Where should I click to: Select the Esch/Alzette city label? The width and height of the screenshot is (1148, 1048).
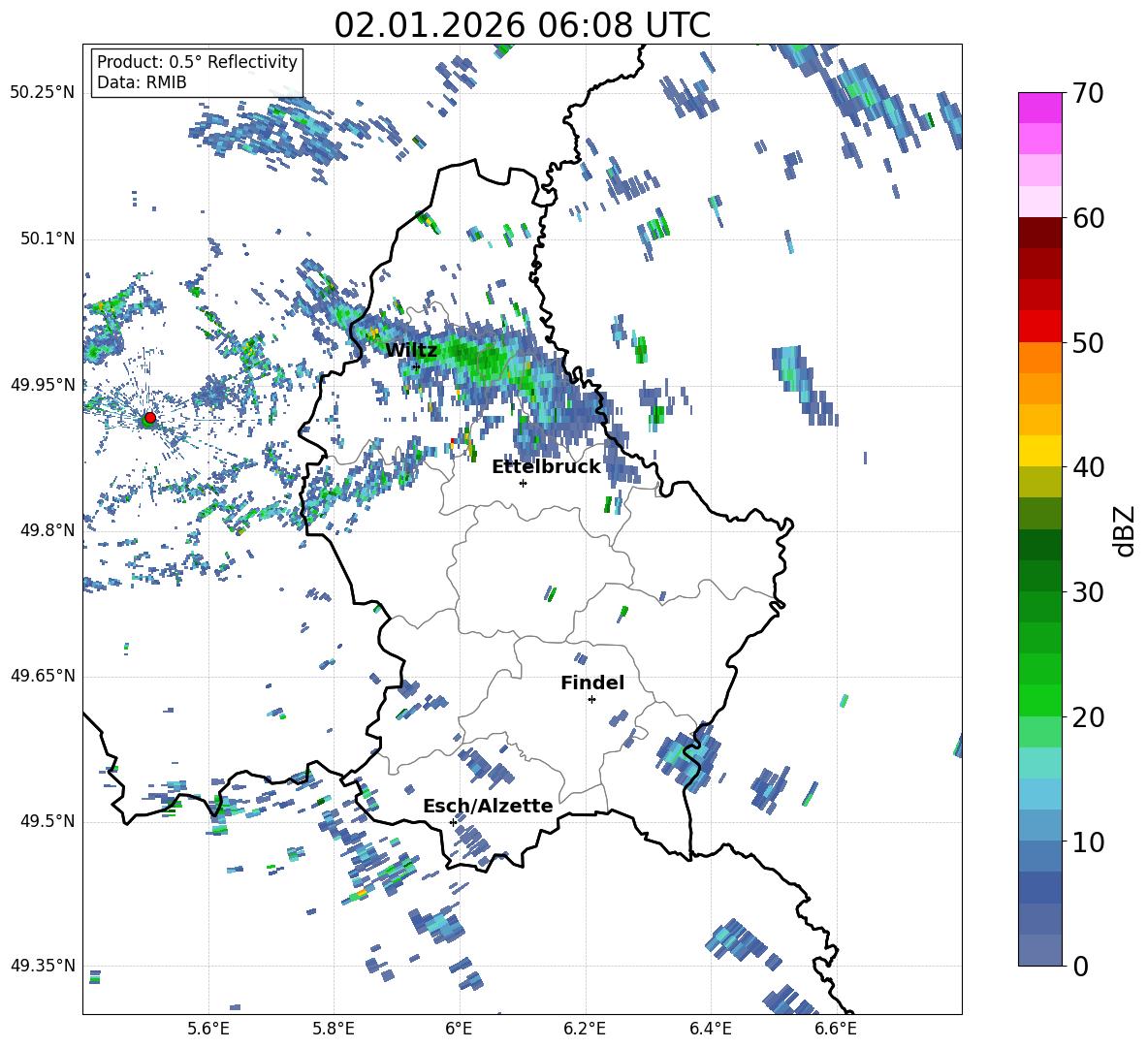[x=488, y=806]
